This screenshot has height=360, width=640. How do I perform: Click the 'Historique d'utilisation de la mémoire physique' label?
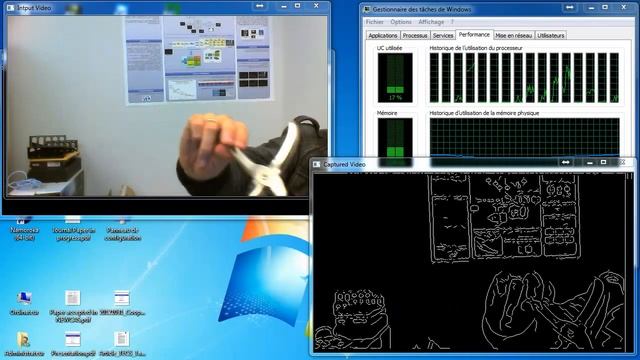(484, 113)
